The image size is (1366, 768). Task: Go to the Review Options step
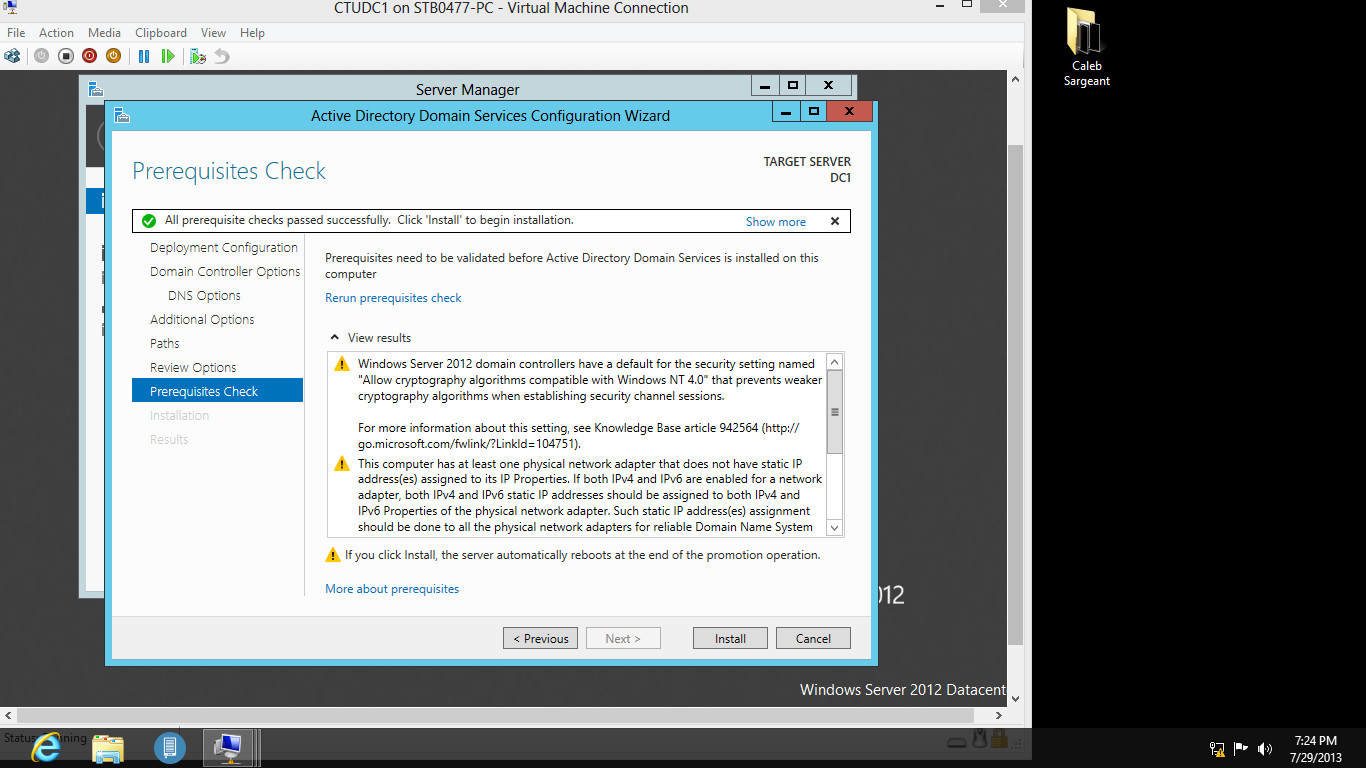[x=193, y=367]
